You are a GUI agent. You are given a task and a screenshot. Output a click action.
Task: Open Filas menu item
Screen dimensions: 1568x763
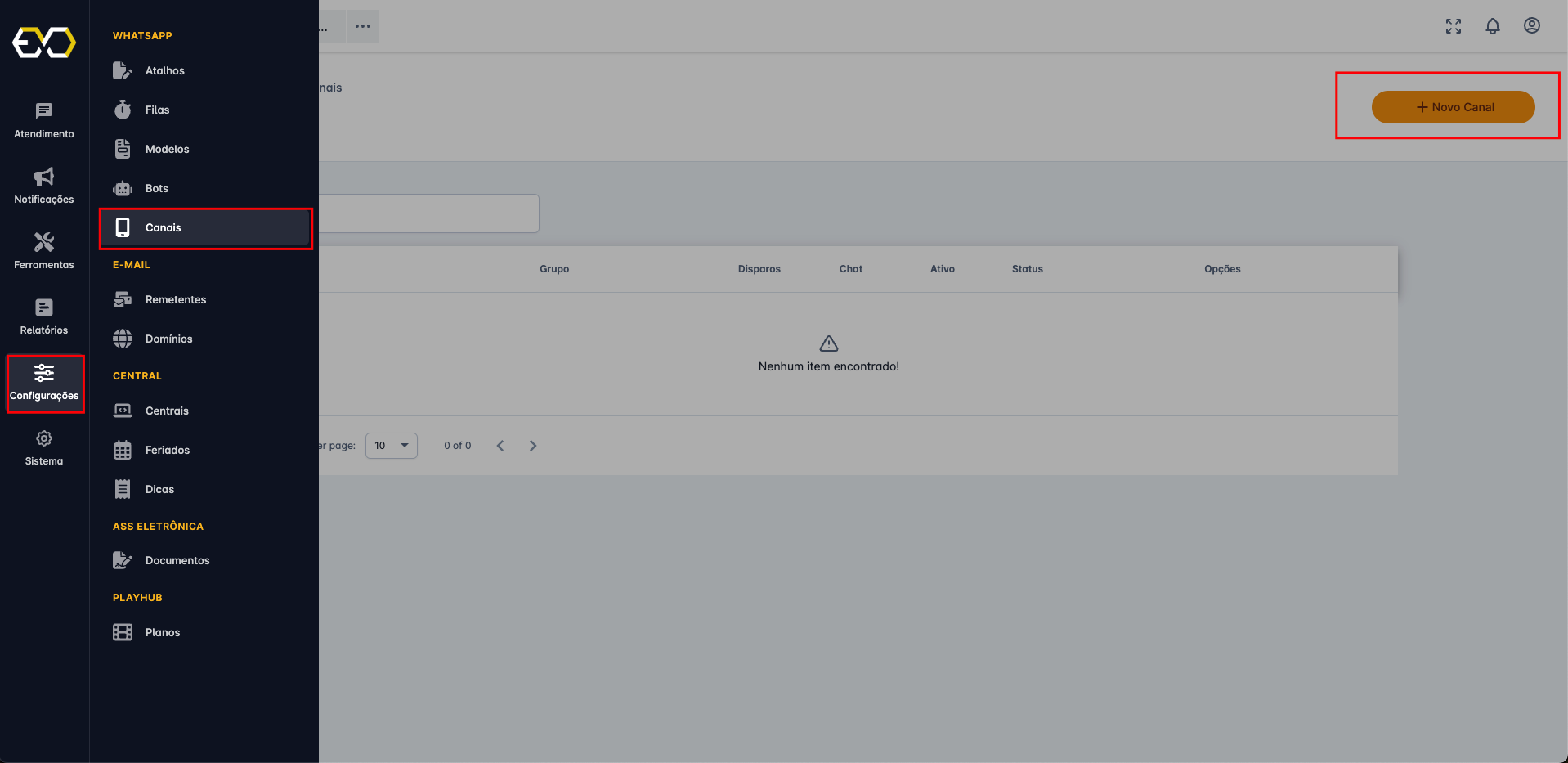157,110
